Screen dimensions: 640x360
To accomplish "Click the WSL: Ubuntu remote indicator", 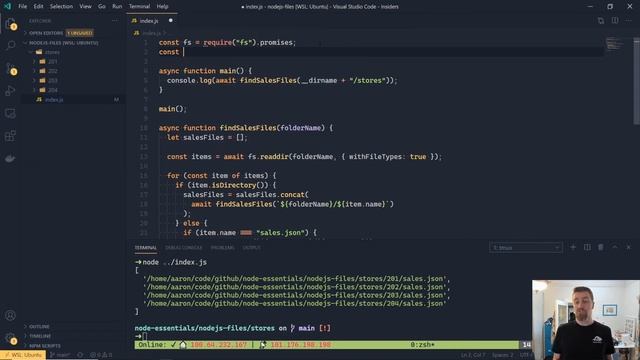I will [x=23, y=355].
